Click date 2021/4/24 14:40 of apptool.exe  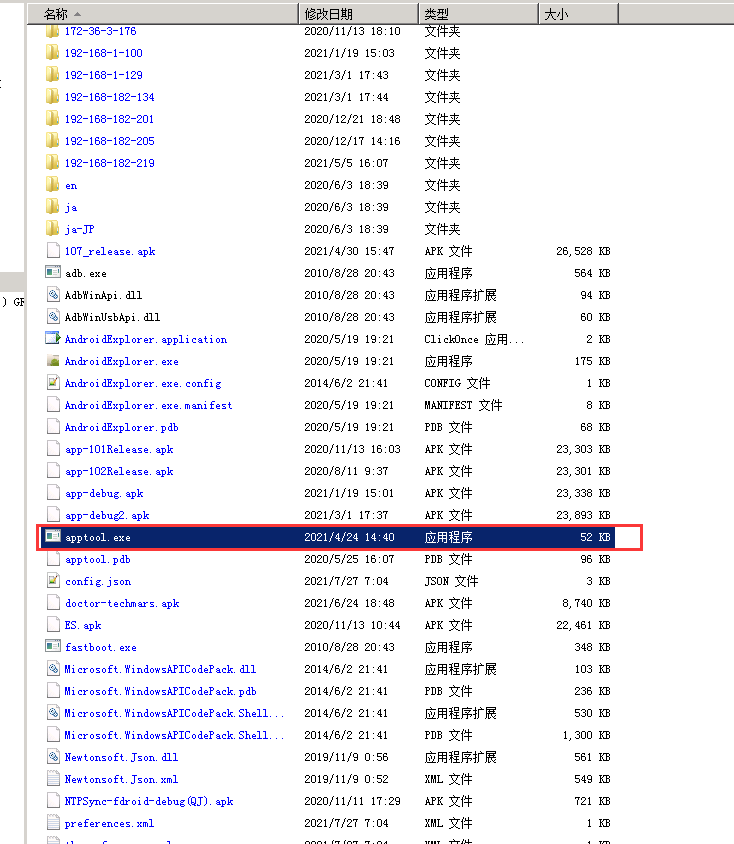pos(349,537)
